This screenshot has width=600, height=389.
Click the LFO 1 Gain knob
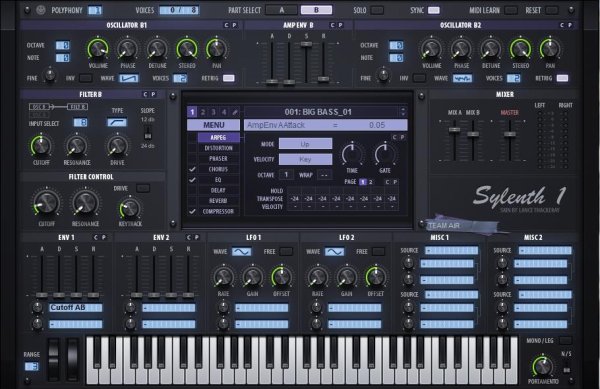pyautogui.click(x=253, y=277)
